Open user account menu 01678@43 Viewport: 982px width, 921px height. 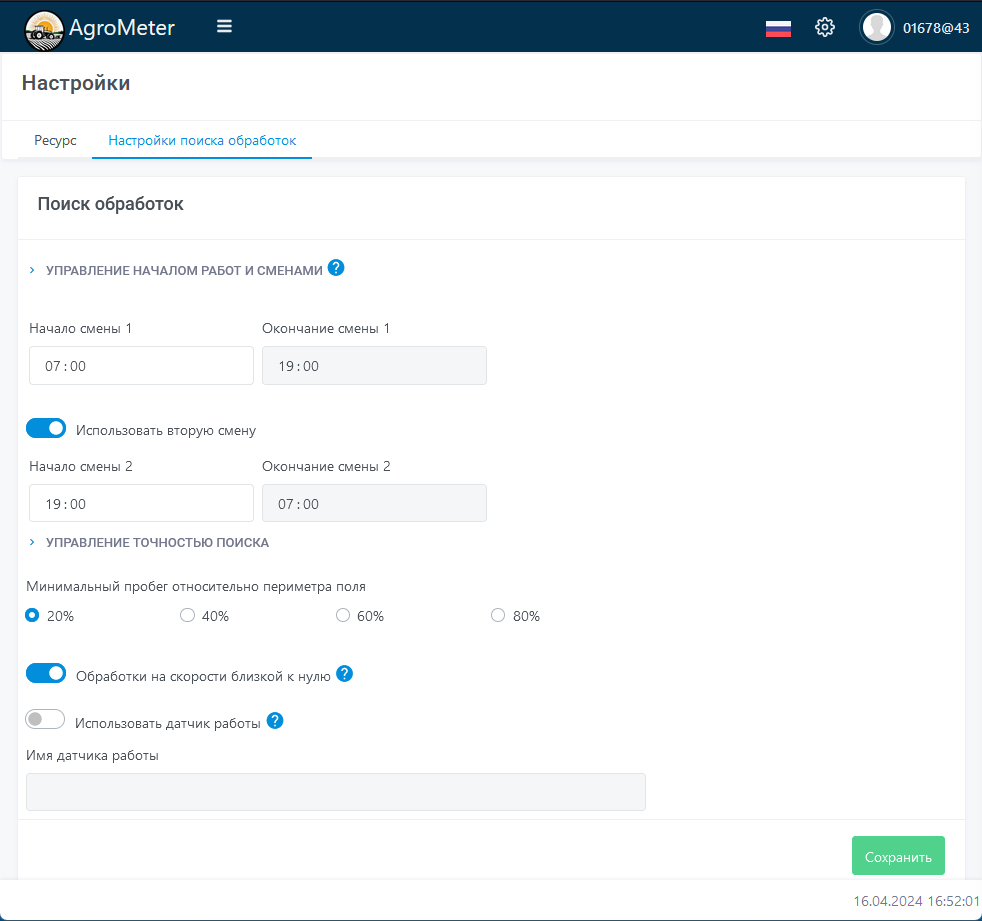(935, 28)
